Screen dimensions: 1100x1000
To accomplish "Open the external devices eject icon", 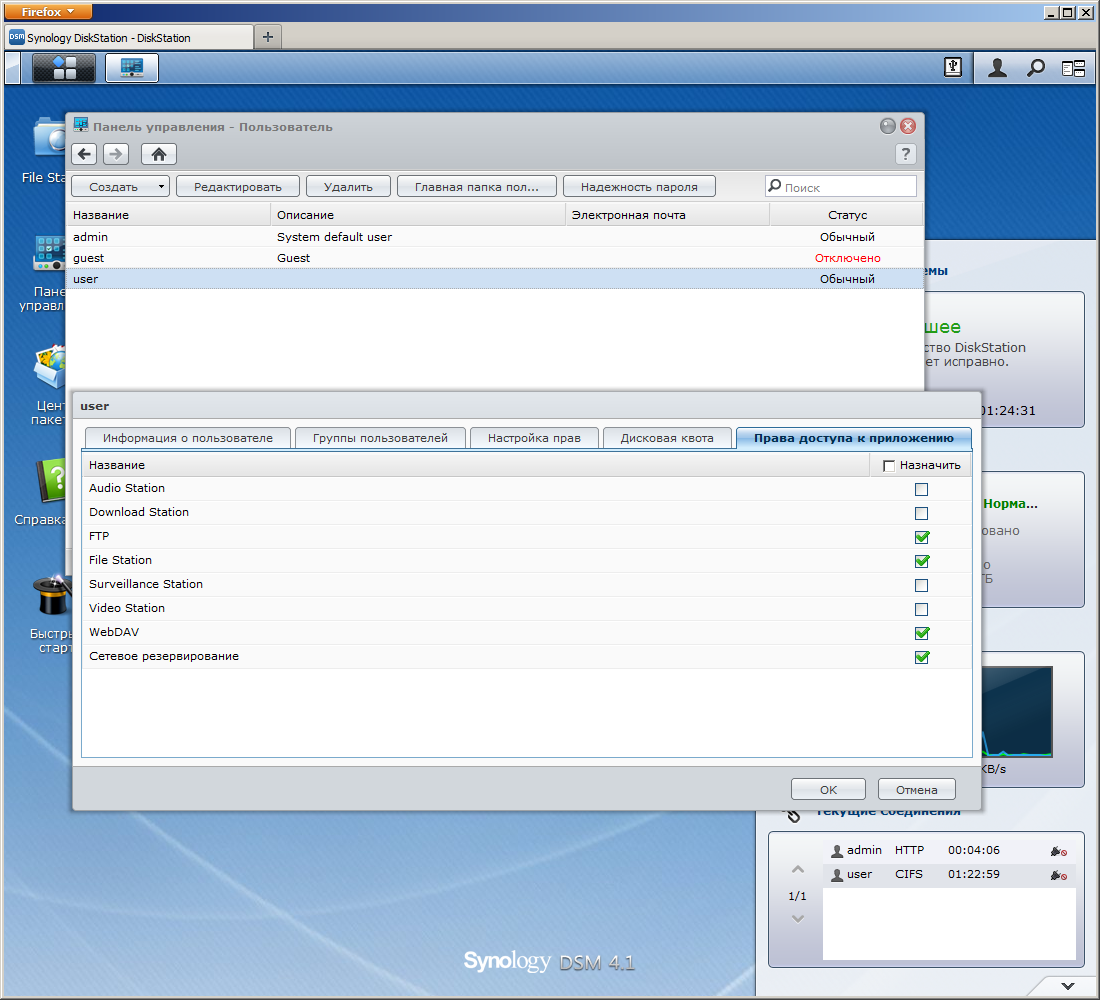I will pos(952,68).
